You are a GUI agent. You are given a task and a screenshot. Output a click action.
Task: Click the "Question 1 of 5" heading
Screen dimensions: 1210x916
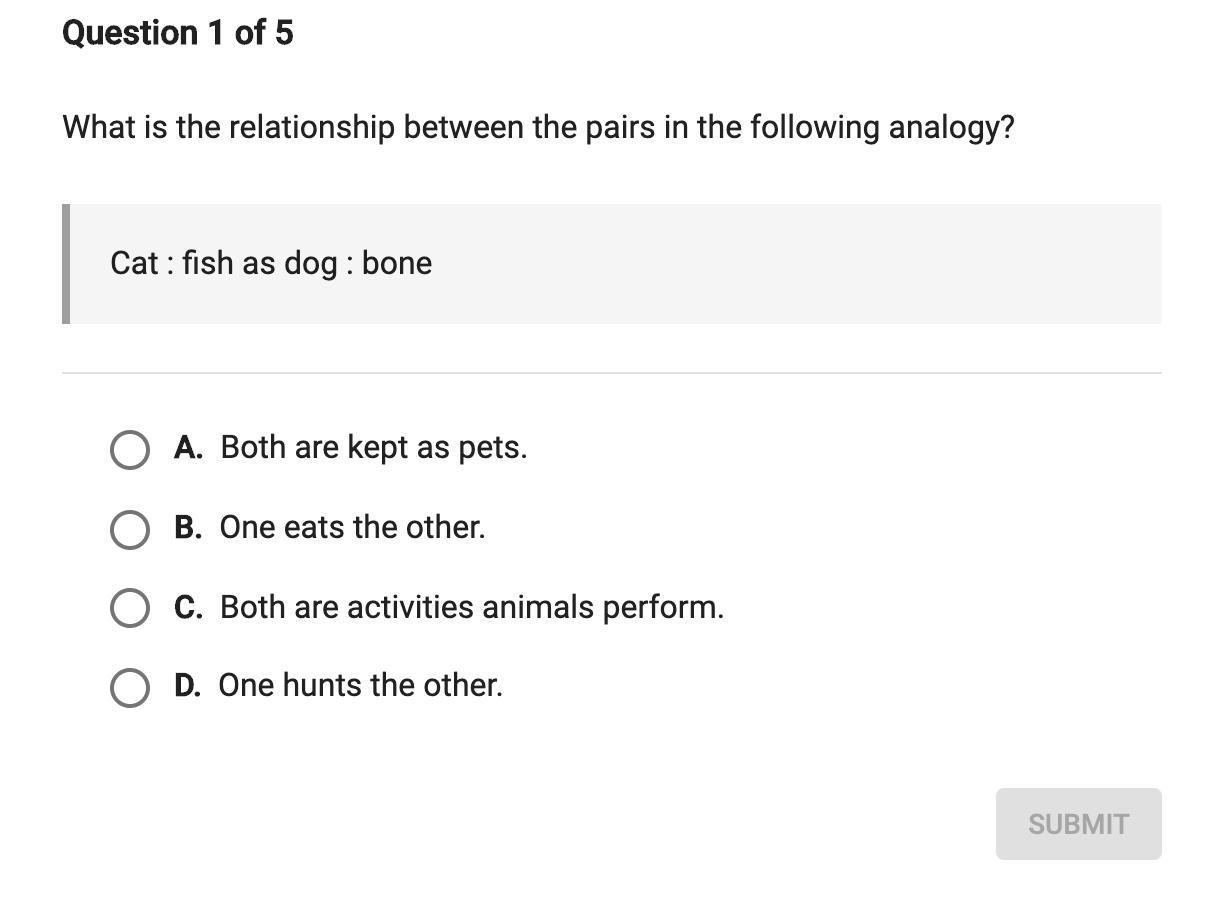coord(178,33)
